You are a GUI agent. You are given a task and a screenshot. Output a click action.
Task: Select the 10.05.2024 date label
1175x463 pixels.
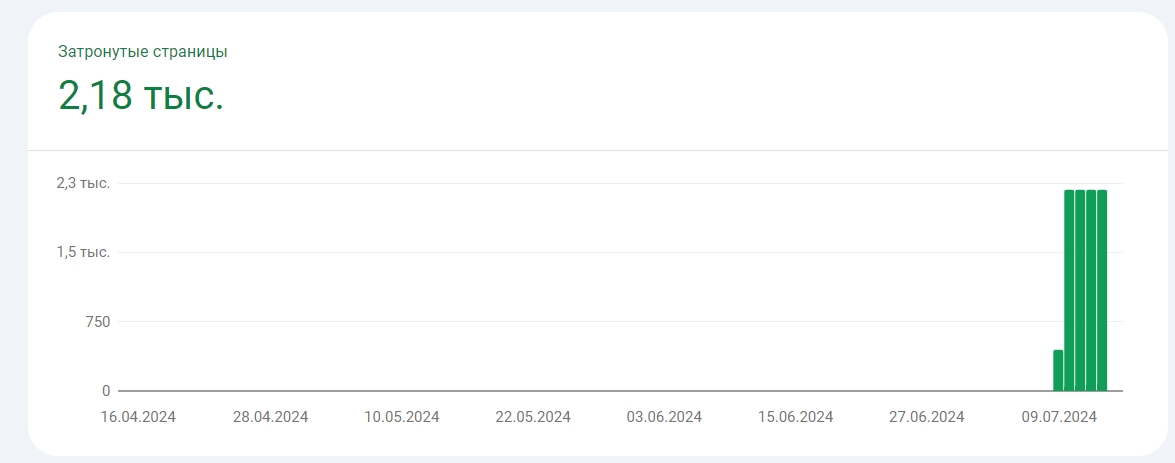pos(402,417)
